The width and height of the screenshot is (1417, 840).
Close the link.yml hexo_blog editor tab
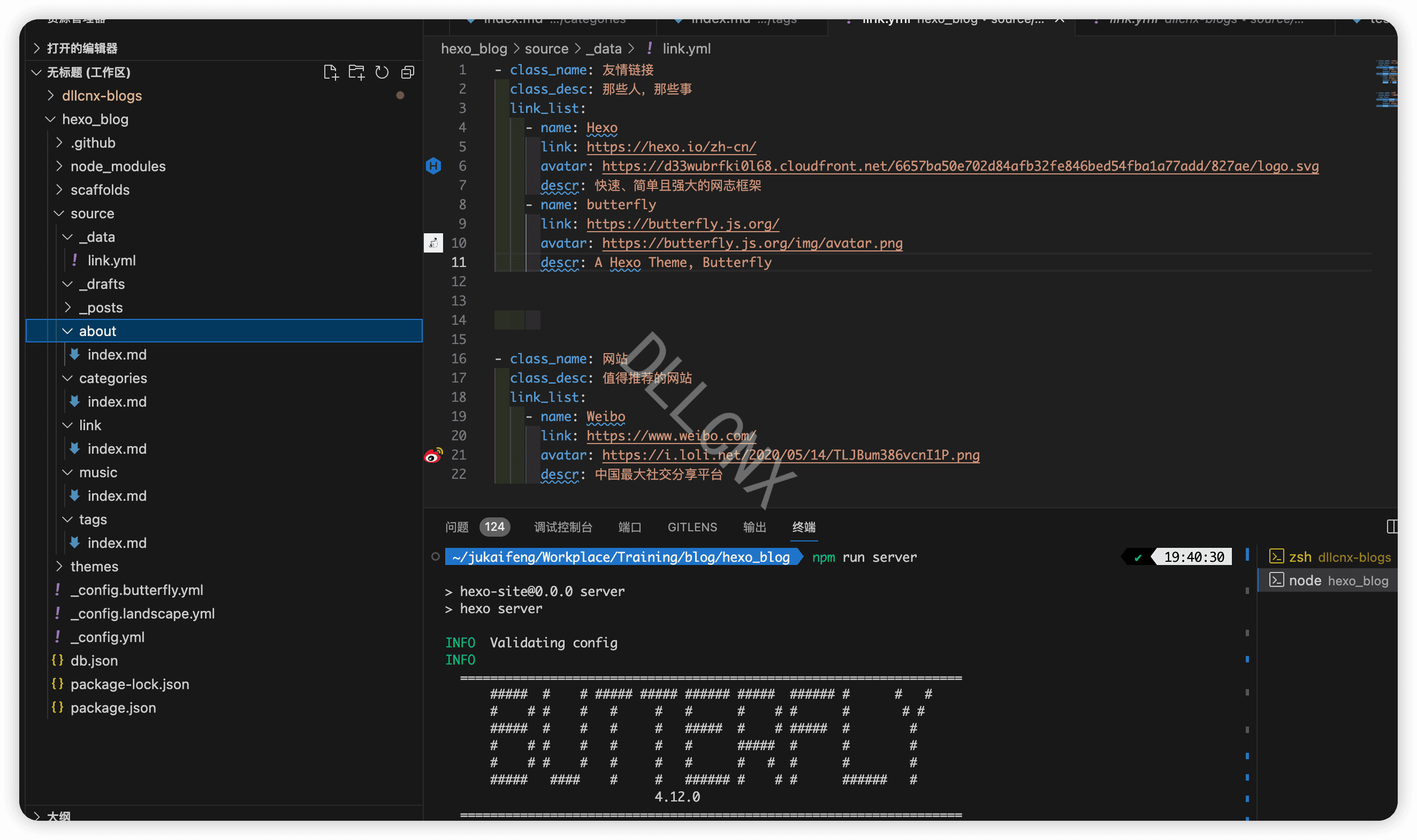tap(1059, 20)
